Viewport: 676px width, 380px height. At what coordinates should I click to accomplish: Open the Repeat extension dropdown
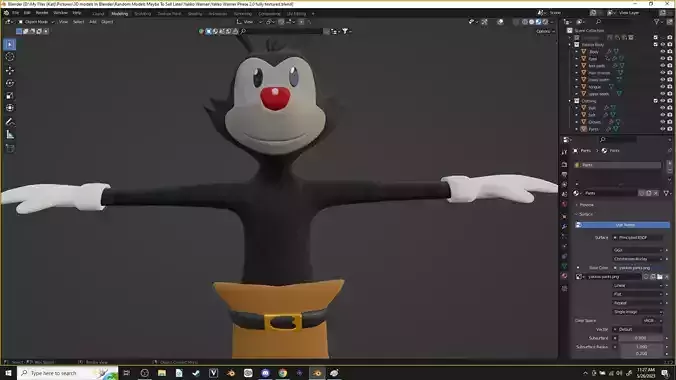(x=638, y=303)
